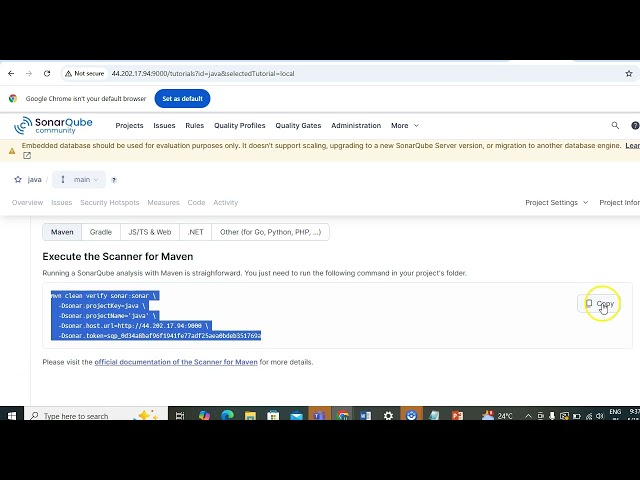The image size is (640, 480).
Task: Go back using browser back arrow
Action: coord(11,73)
